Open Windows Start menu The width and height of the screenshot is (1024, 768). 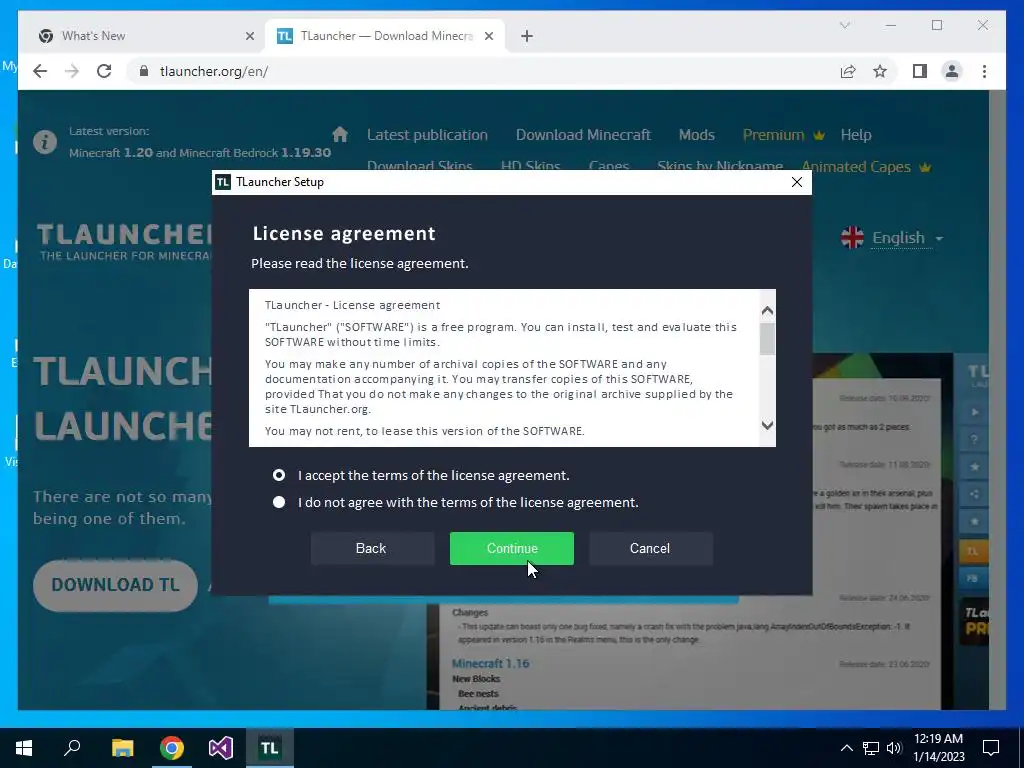24,748
